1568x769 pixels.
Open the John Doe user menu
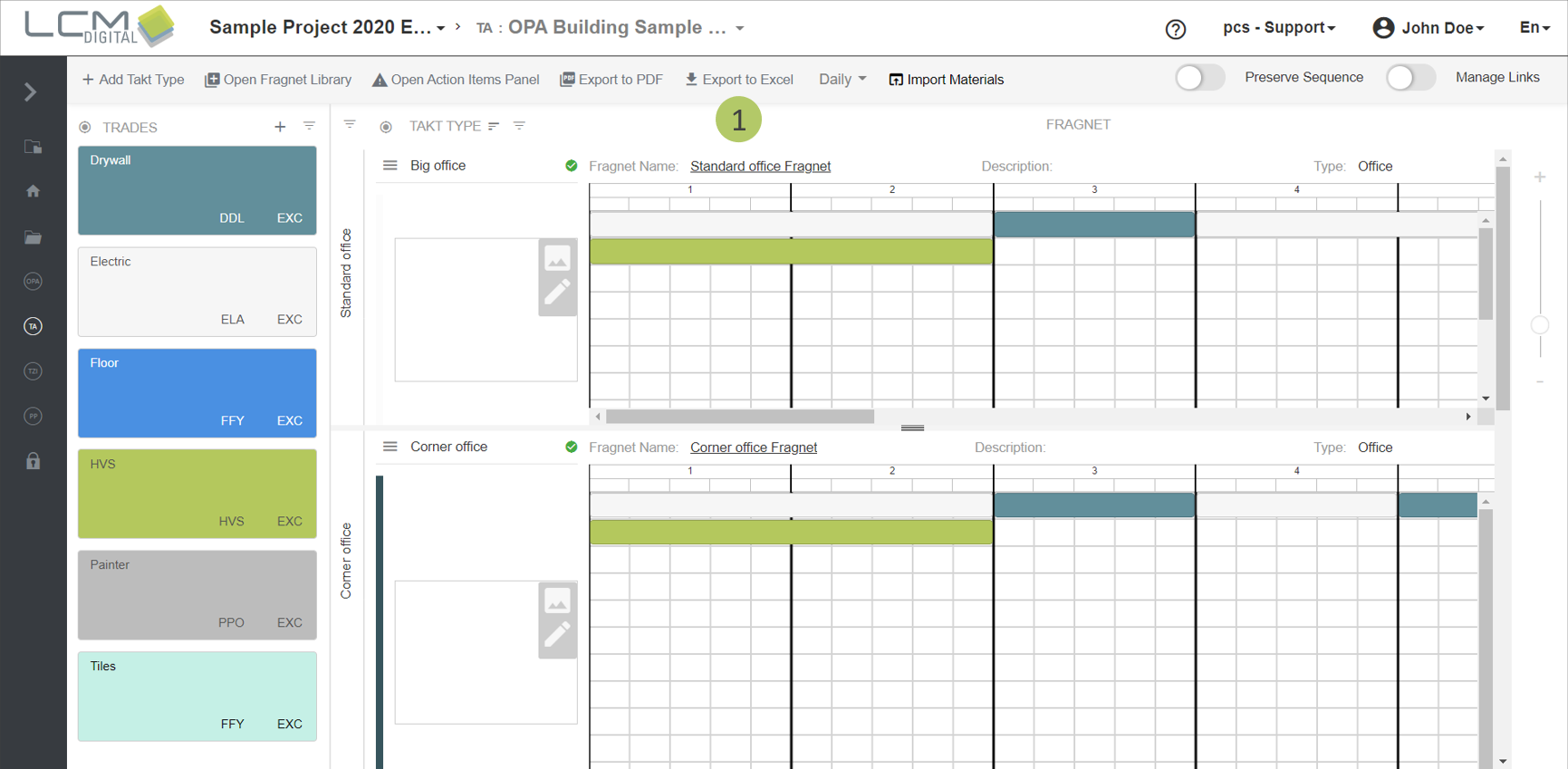(x=1429, y=28)
